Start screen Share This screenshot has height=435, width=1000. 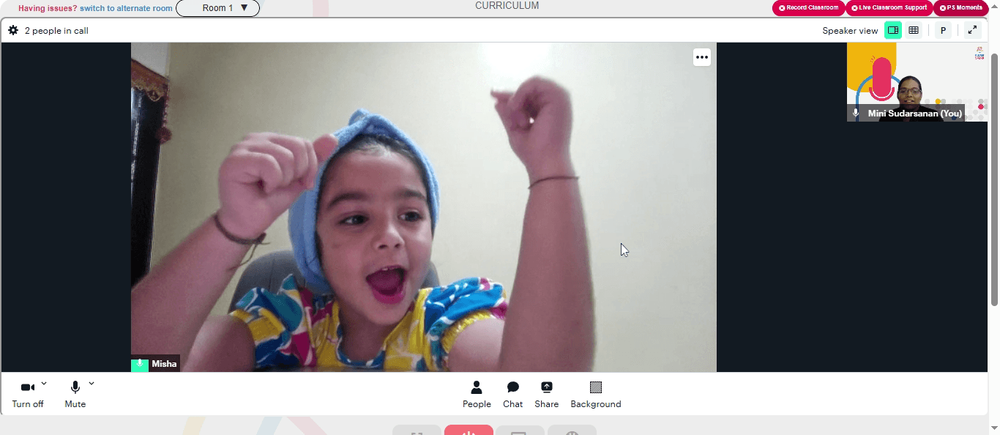click(547, 395)
